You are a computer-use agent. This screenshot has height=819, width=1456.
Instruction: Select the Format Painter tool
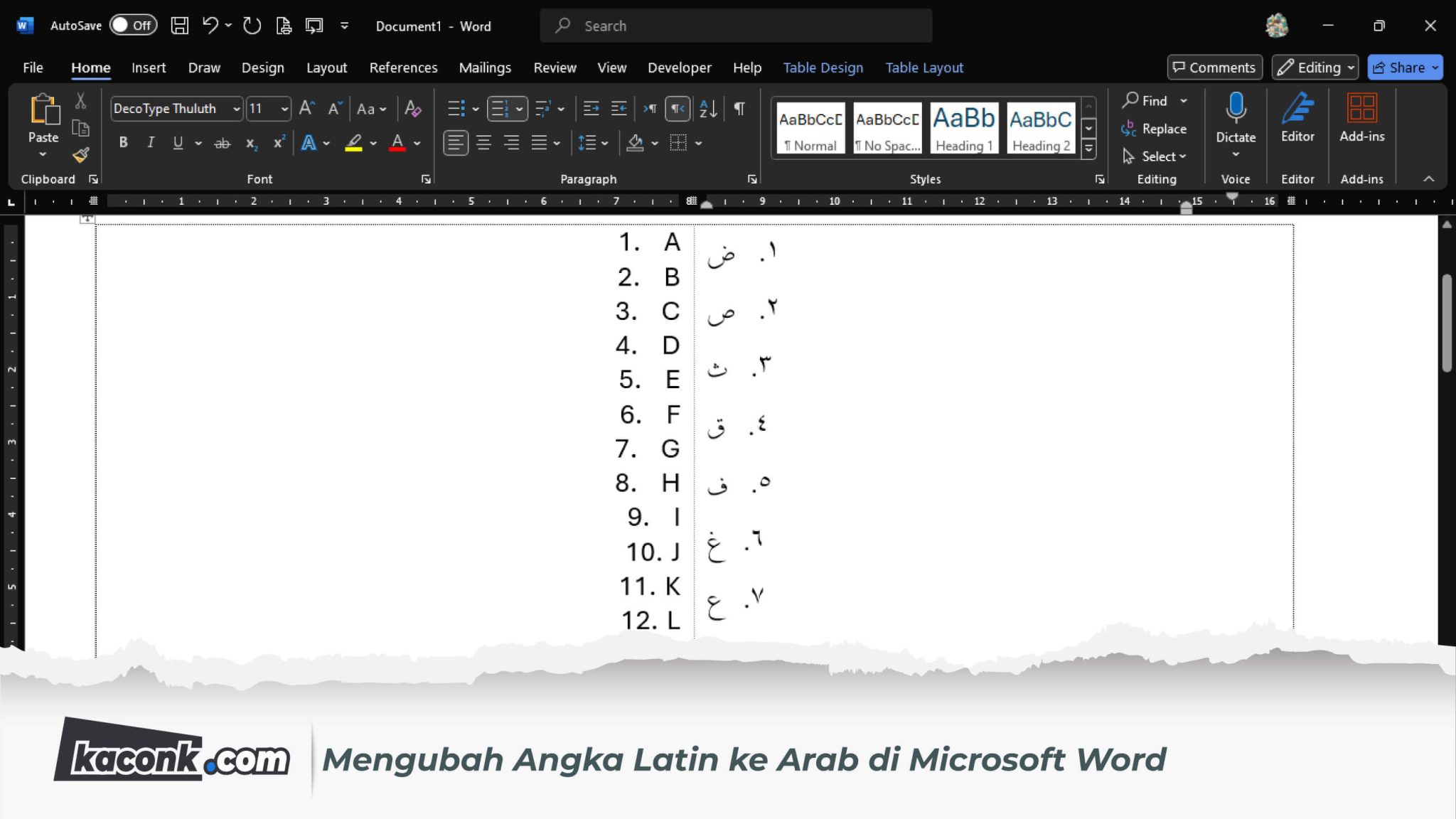[x=80, y=156]
